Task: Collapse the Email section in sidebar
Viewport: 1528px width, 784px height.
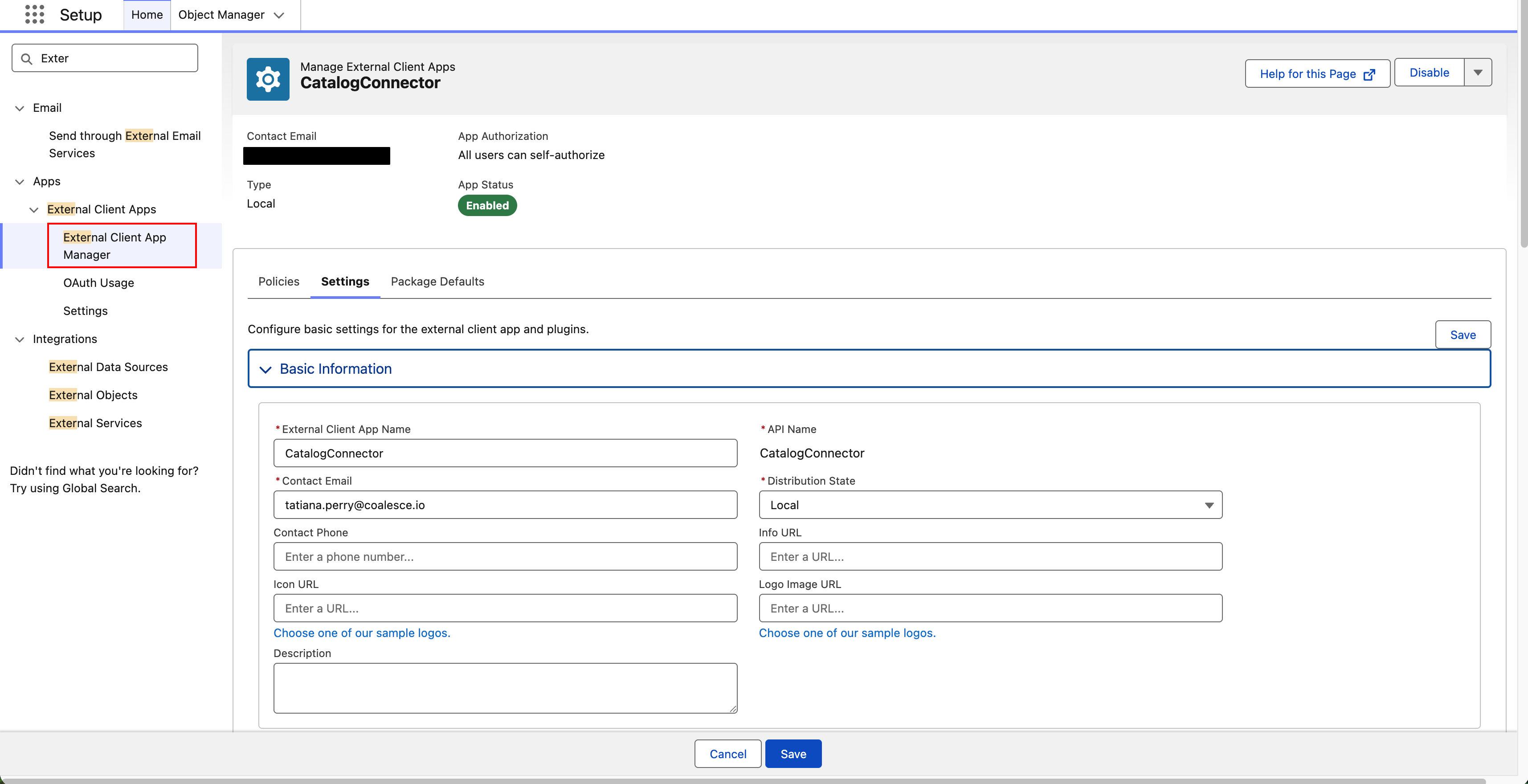Action: coord(19,107)
